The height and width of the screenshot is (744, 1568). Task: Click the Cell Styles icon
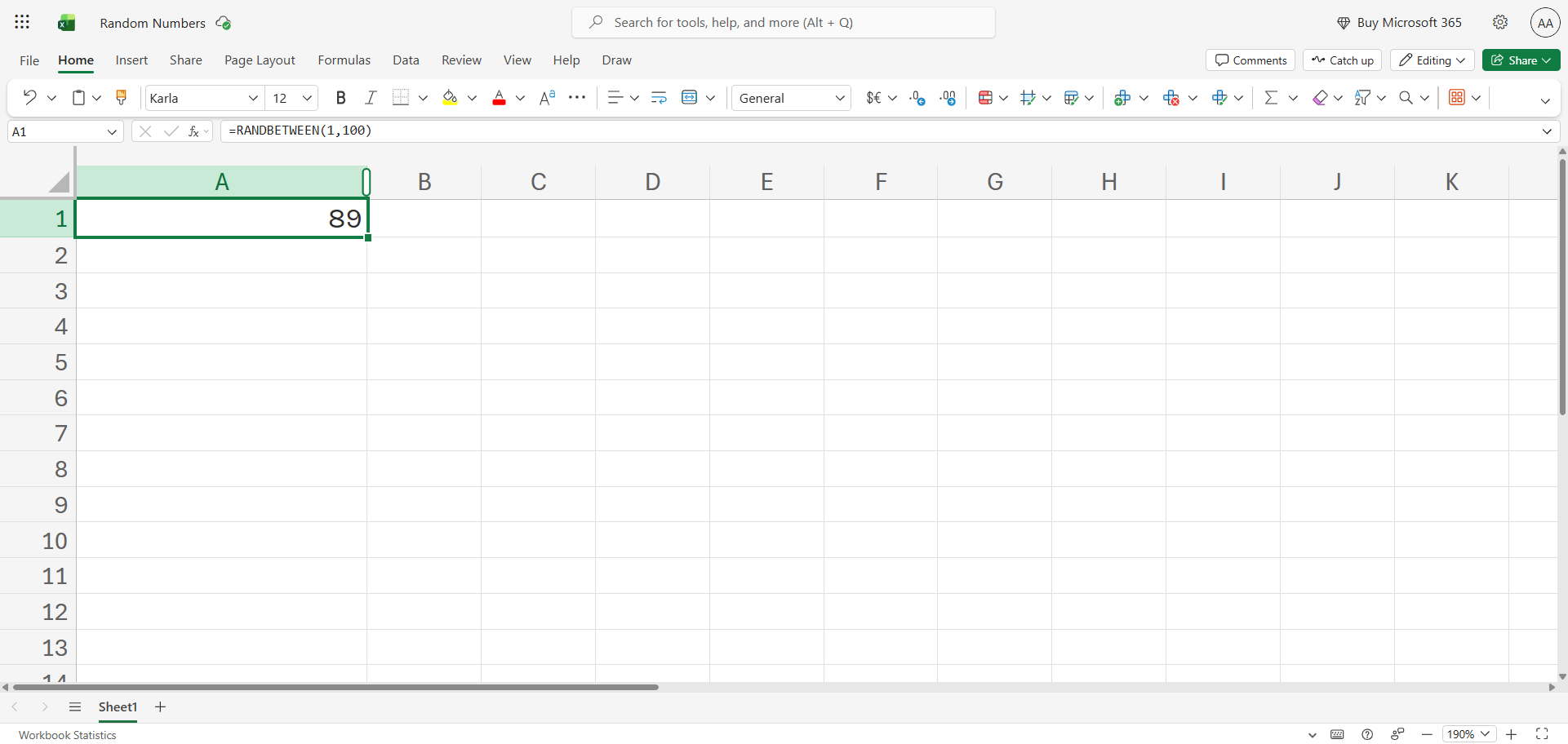[x=1028, y=98]
